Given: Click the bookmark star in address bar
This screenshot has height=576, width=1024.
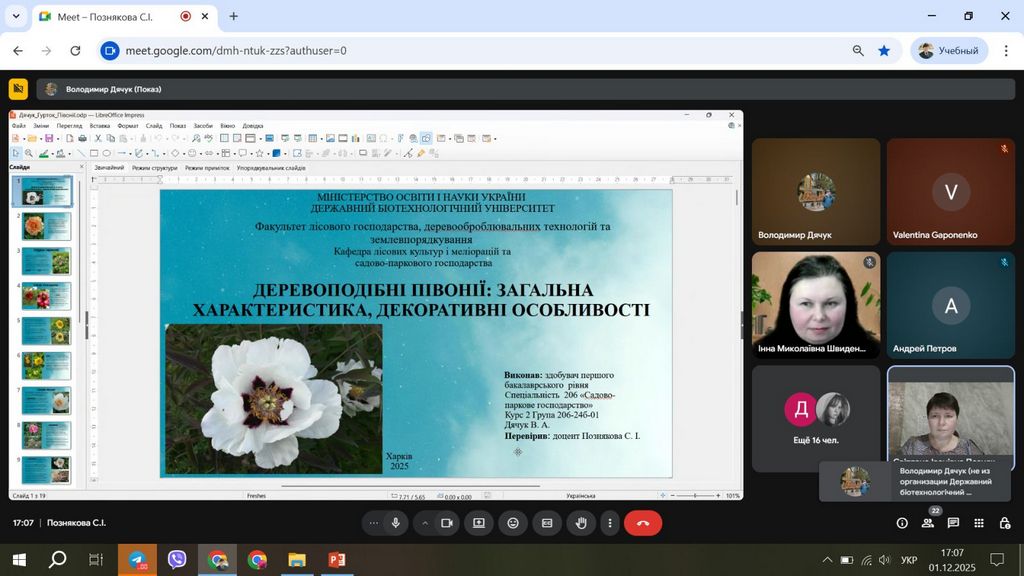Looking at the screenshot, I should pos(884,50).
